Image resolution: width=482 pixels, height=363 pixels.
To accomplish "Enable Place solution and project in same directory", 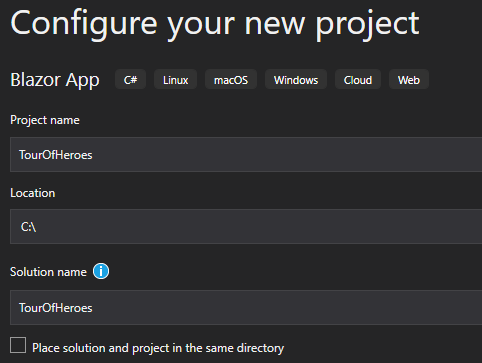I will pos(18,345).
